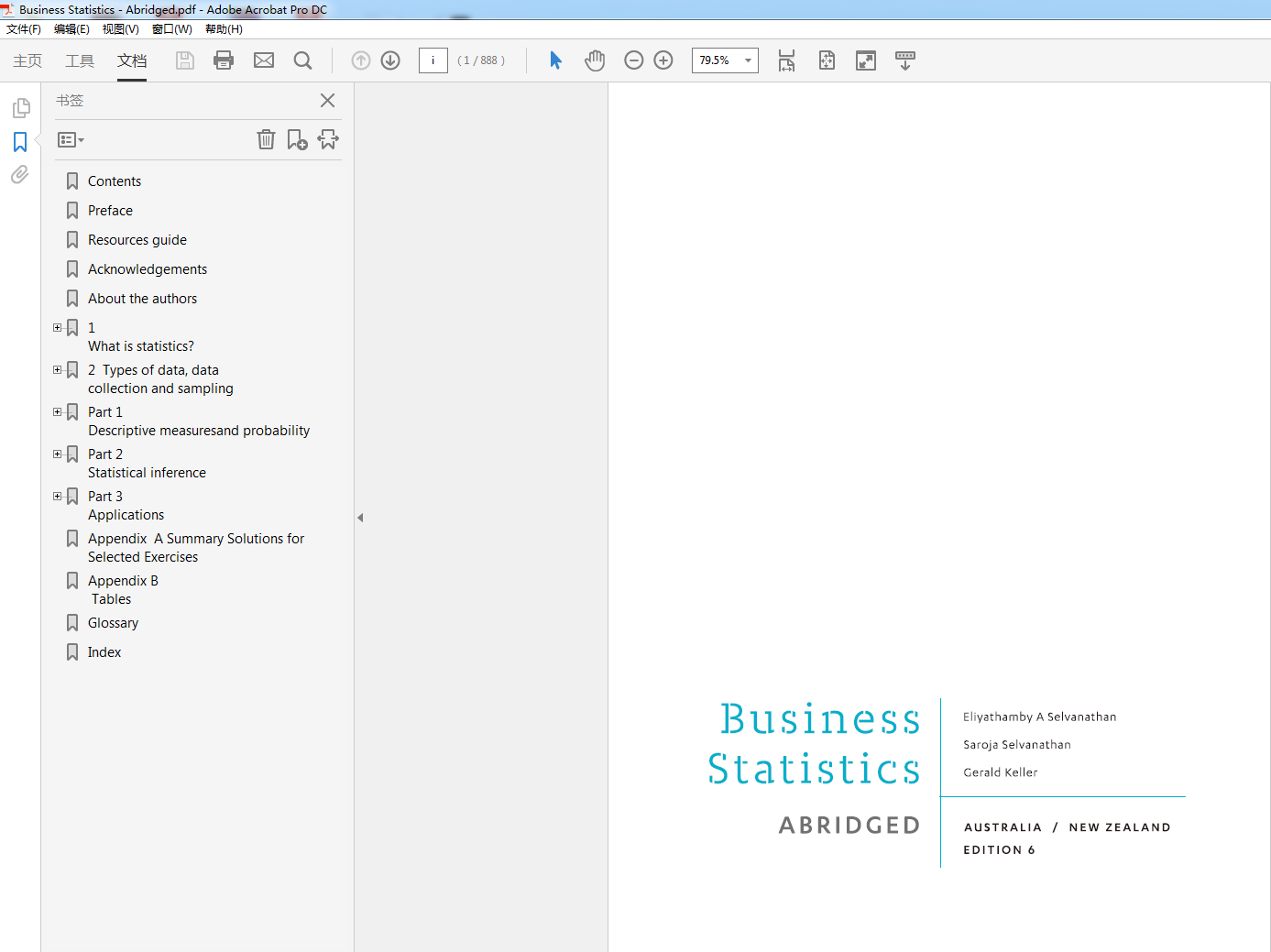Image resolution: width=1271 pixels, height=952 pixels.
Task: Click author name Gerald Keller
Action: tap(1001, 772)
